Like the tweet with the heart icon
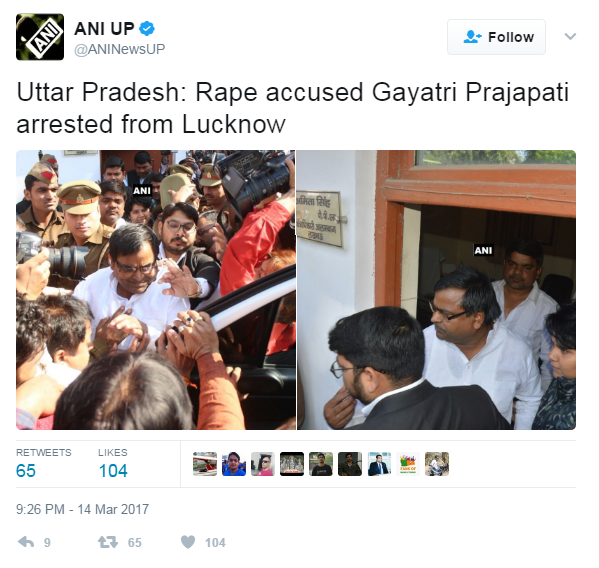Viewport: 599px width, 568px height. coord(188,542)
